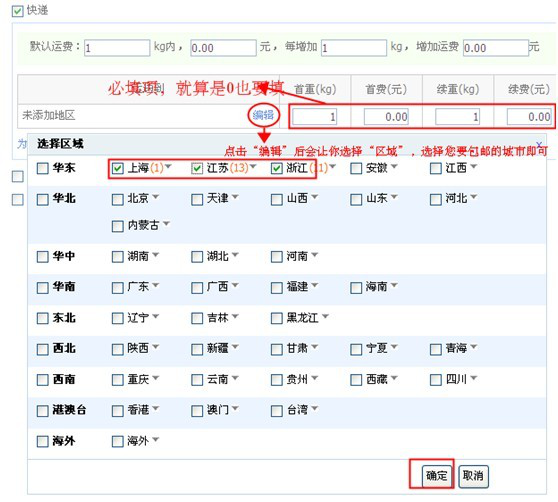Uncheck the 江苏 province checkbox
The image size is (558, 502).
[x=197, y=168]
